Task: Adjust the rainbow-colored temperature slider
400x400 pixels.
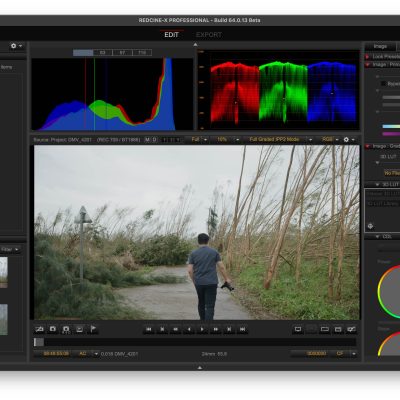Action: pyautogui.click(x=391, y=126)
